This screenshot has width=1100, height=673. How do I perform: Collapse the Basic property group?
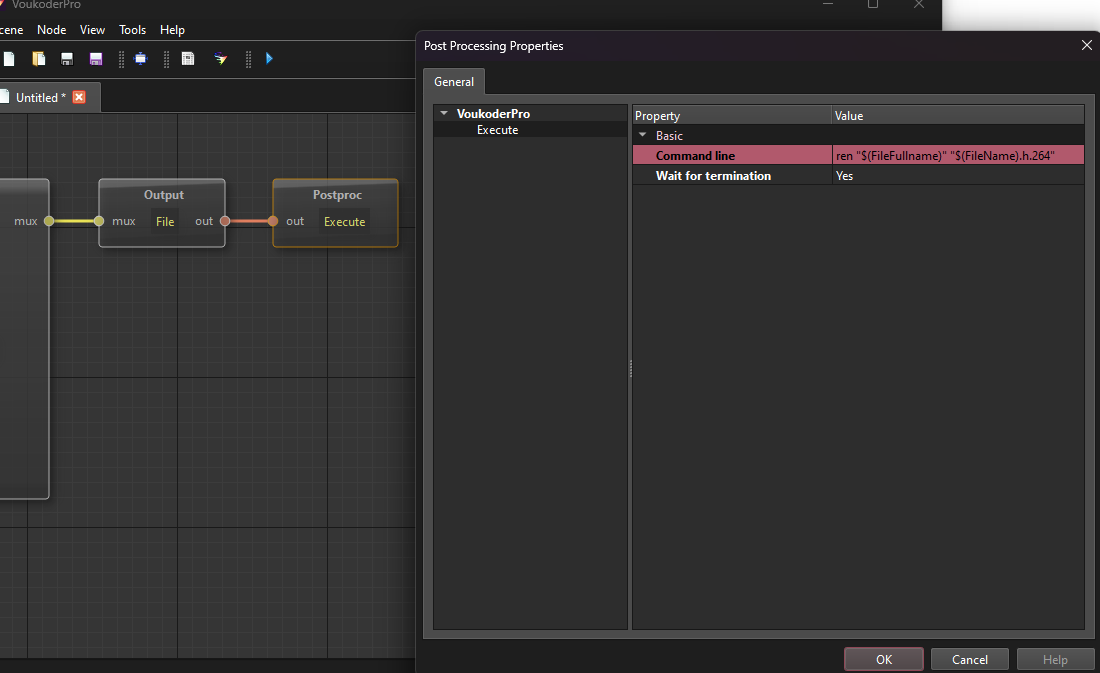click(642, 135)
